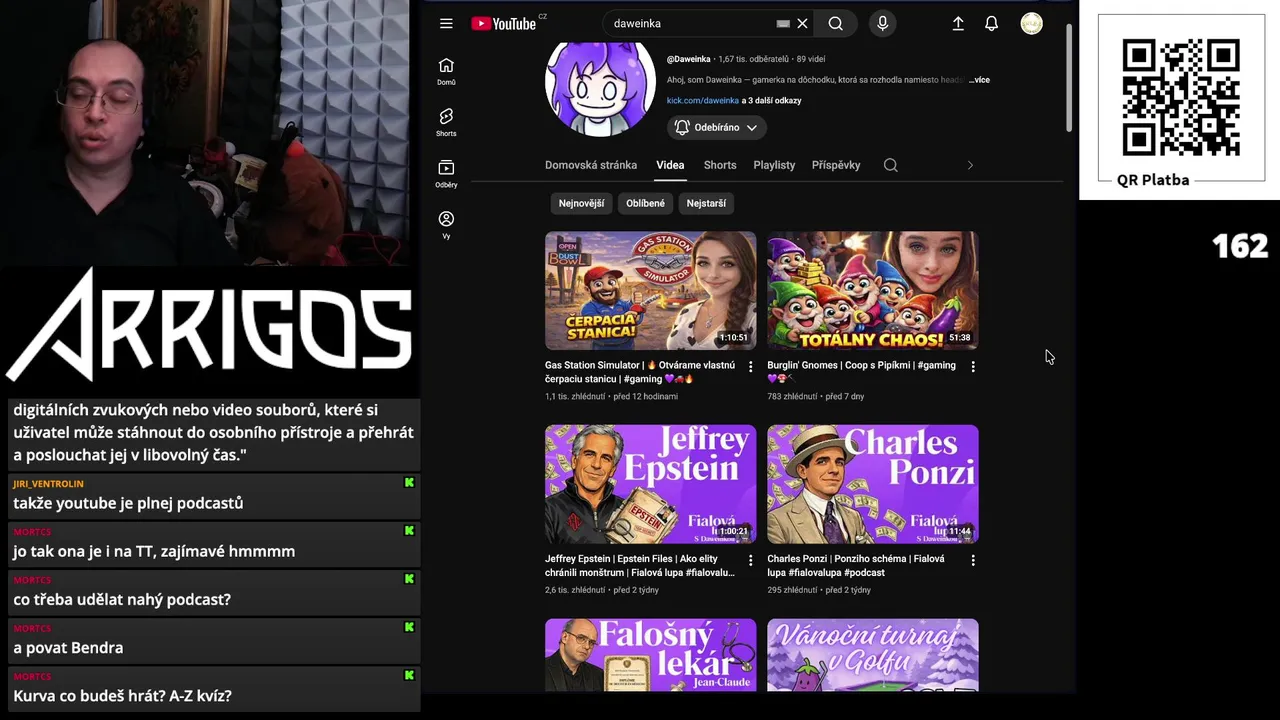Click the '@Daweinka' channel handle

(689, 60)
